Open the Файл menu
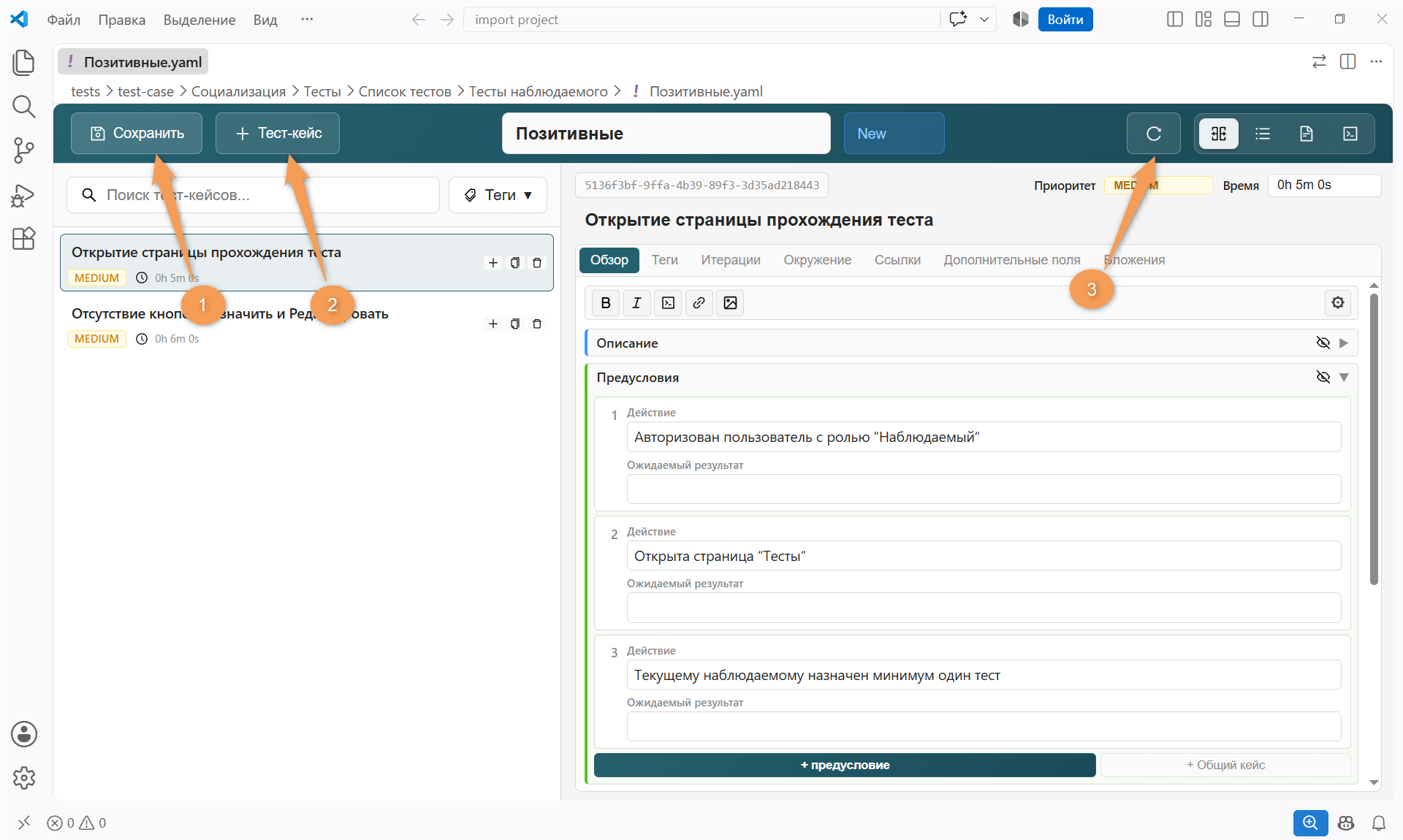The image size is (1403, 840). (x=64, y=20)
